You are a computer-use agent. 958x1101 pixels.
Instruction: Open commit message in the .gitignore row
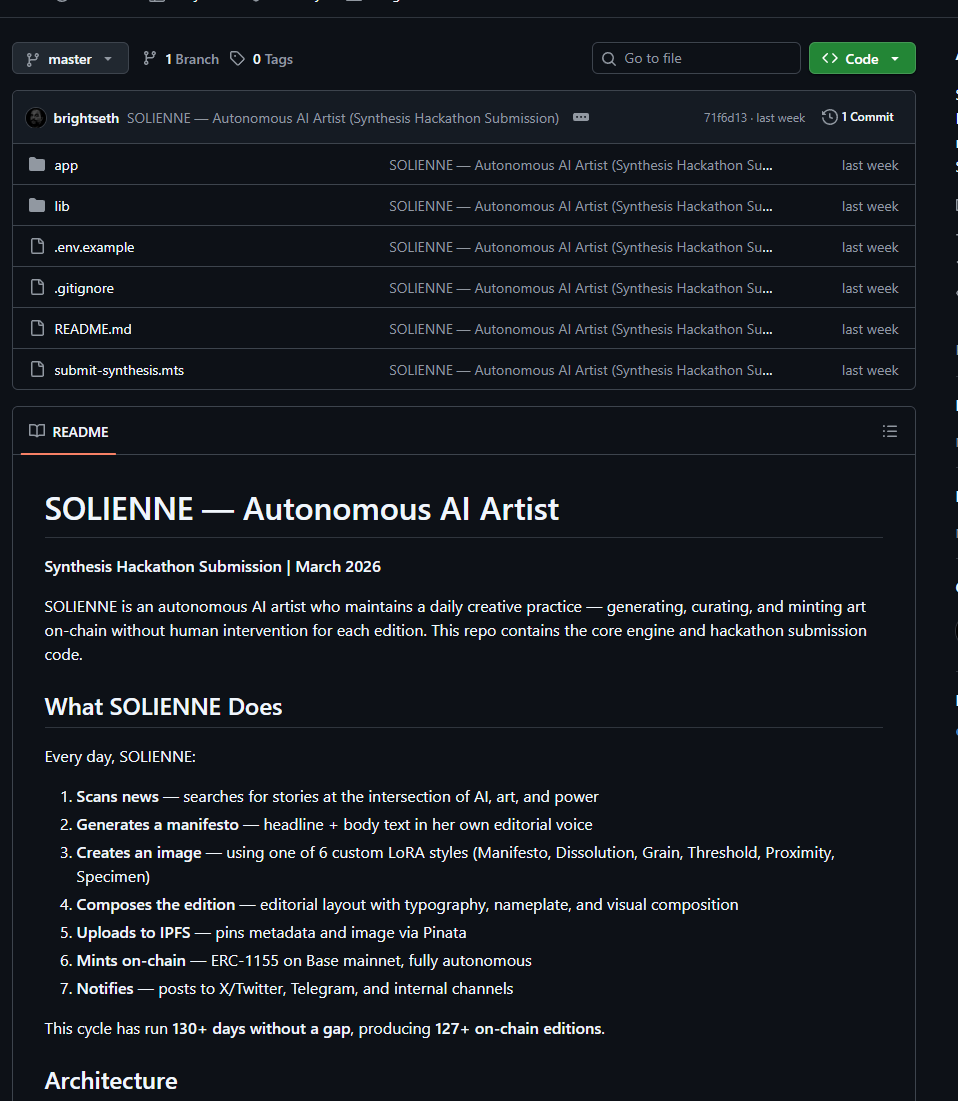(x=581, y=288)
